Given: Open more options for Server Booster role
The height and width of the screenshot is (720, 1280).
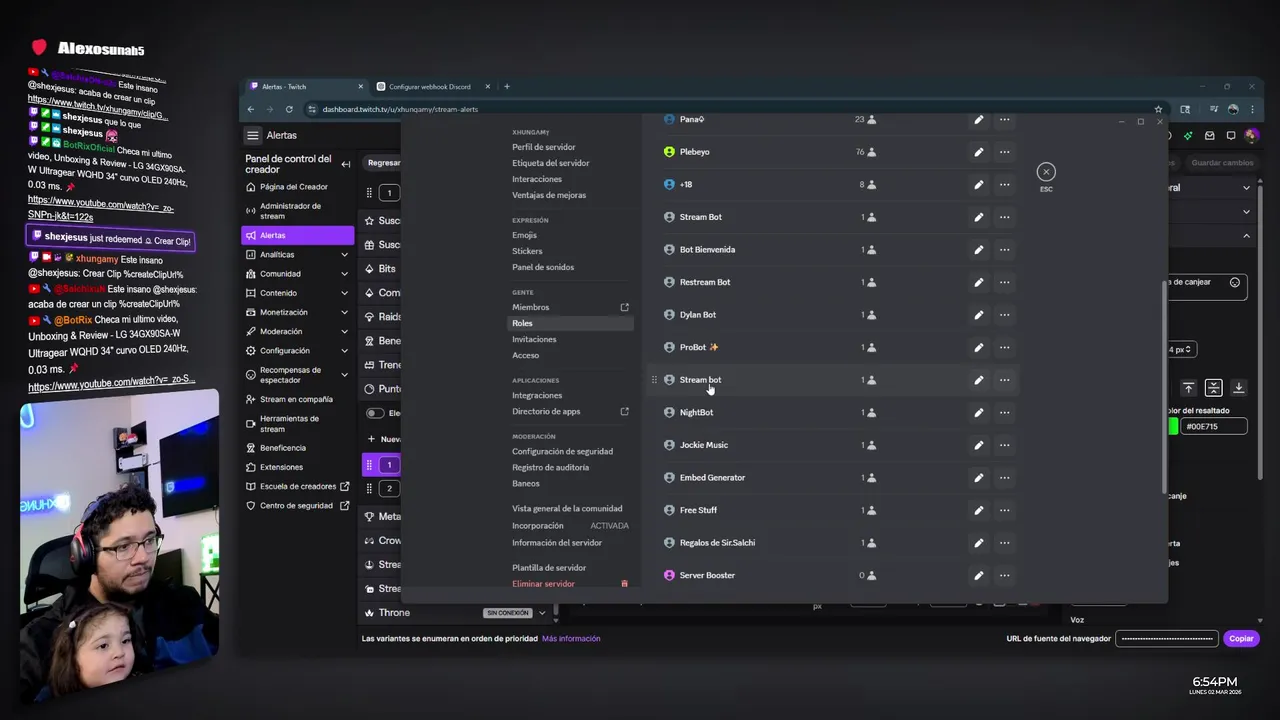Looking at the screenshot, I should [1004, 575].
